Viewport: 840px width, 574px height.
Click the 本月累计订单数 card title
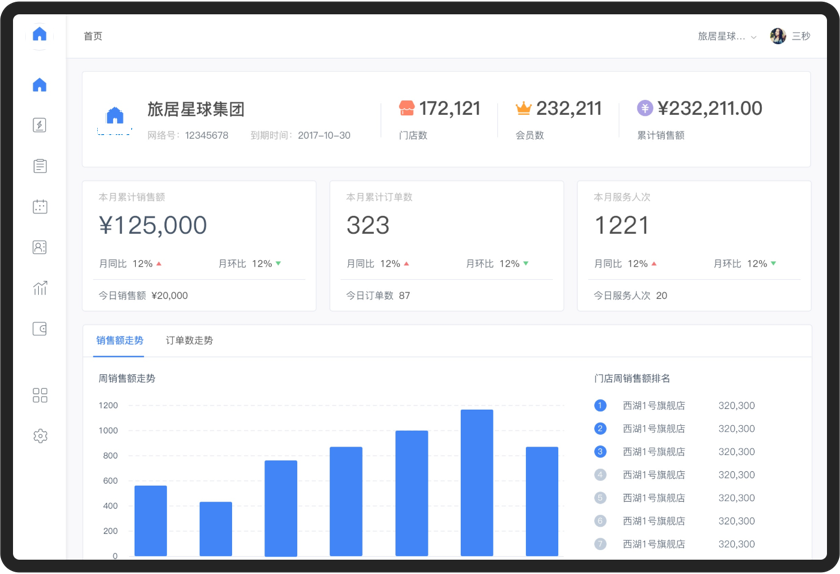(379, 197)
